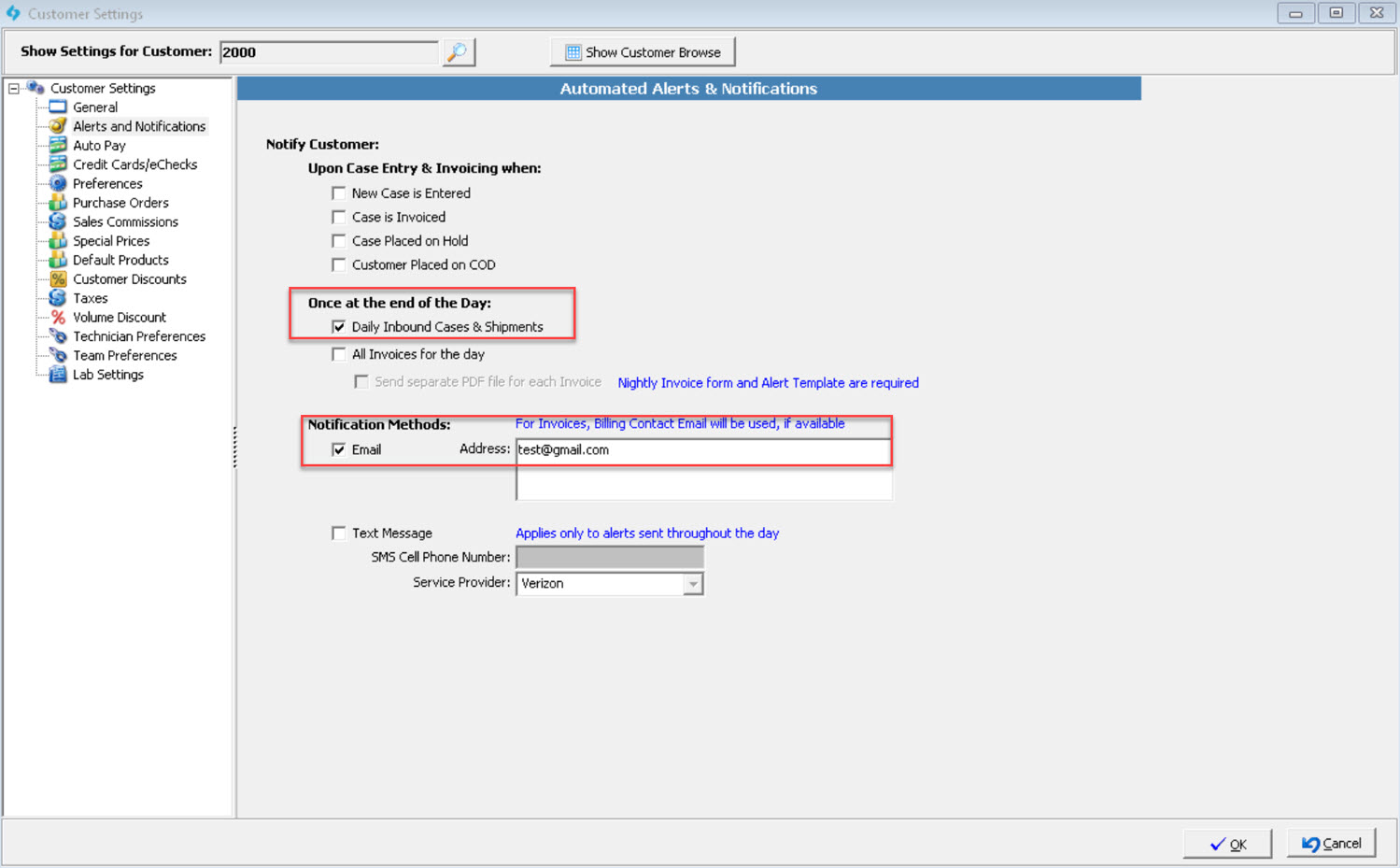Click the email Address input field
The width and height of the screenshot is (1400, 868).
click(702, 450)
